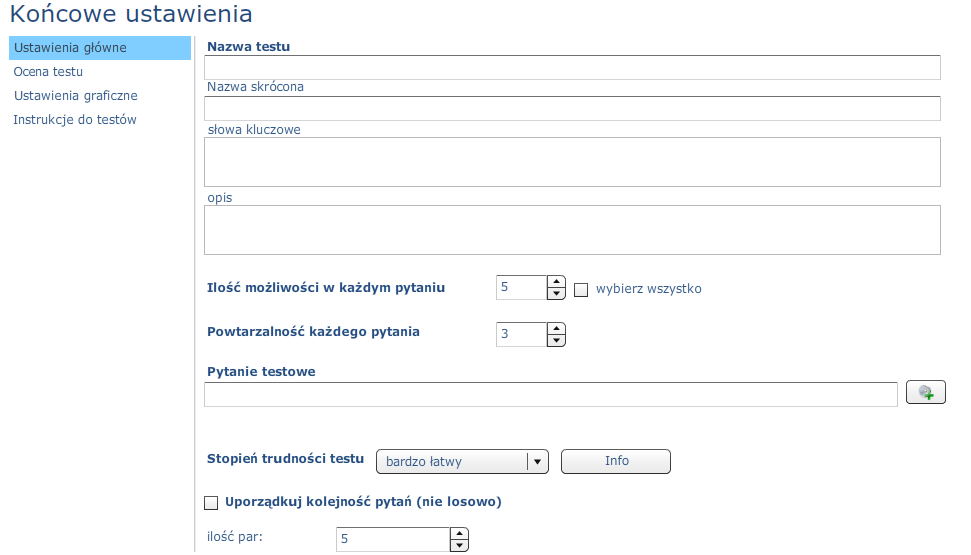The width and height of the screenshot is (971, 555).
Task: Click the add test question icon button
Action: 925,392
